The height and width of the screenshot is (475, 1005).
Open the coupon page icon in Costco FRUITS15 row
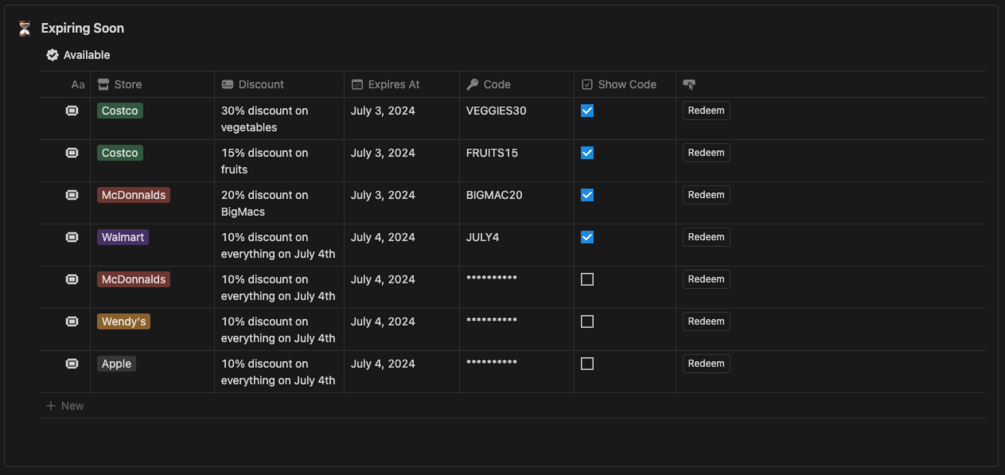[72, 153]
